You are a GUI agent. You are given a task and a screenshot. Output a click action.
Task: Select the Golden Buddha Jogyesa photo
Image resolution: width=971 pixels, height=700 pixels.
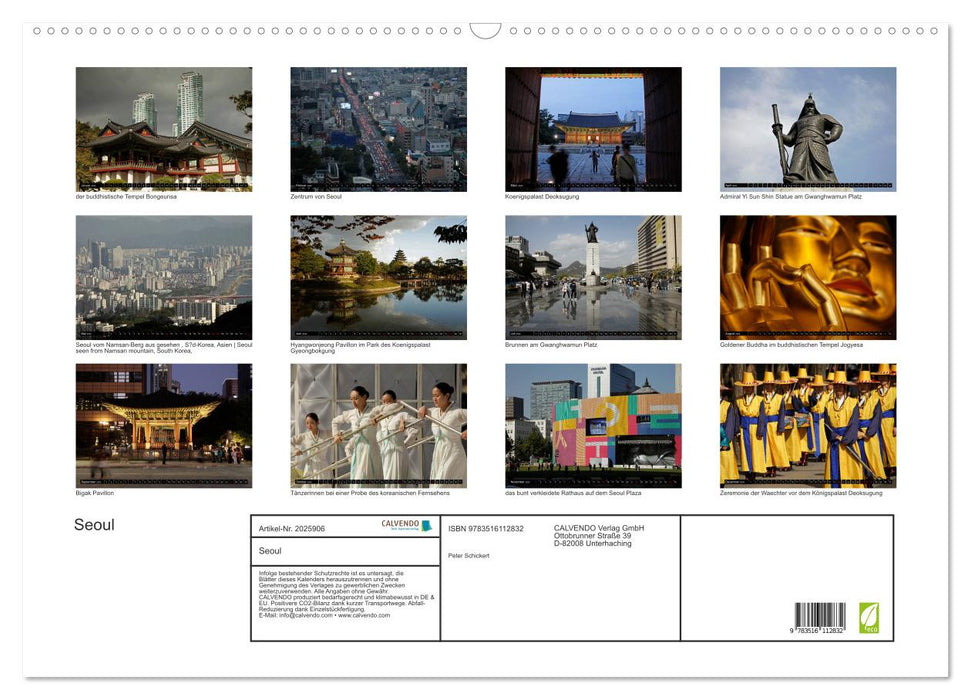pos(807,277)
